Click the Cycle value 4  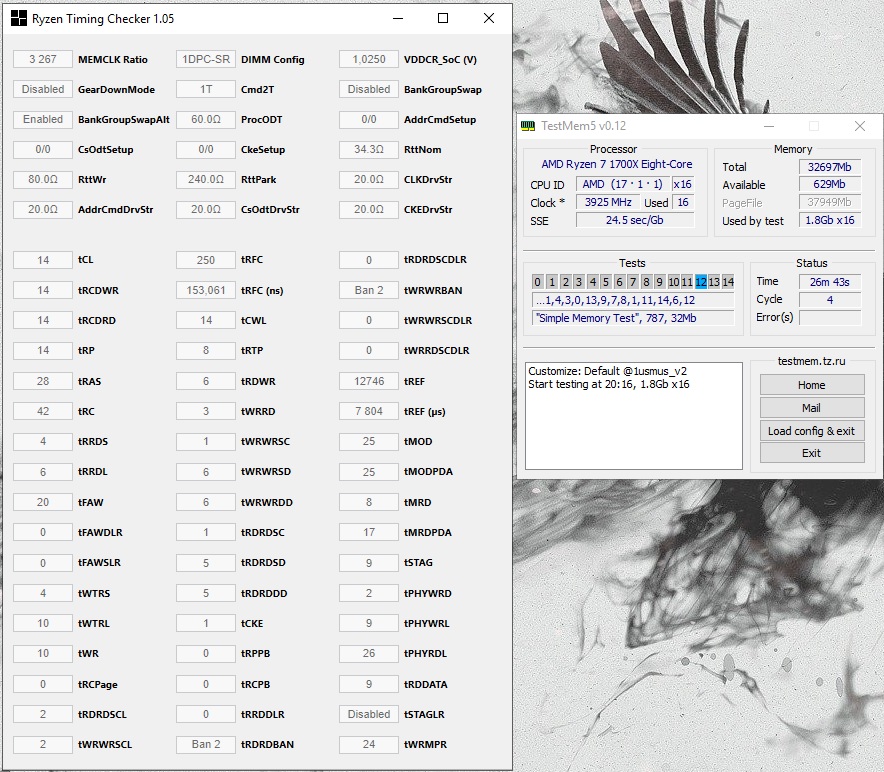830,299
